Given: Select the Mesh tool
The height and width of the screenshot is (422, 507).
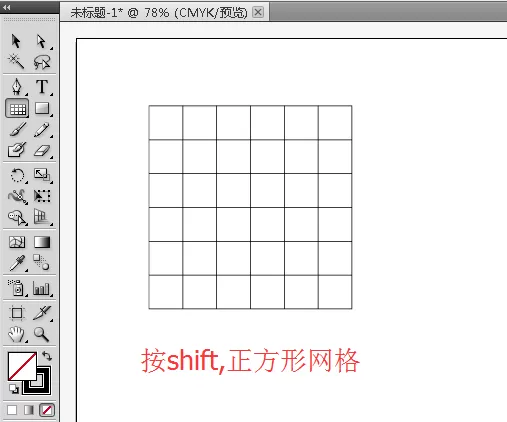Looking at the screenshot, I should 17,242.
